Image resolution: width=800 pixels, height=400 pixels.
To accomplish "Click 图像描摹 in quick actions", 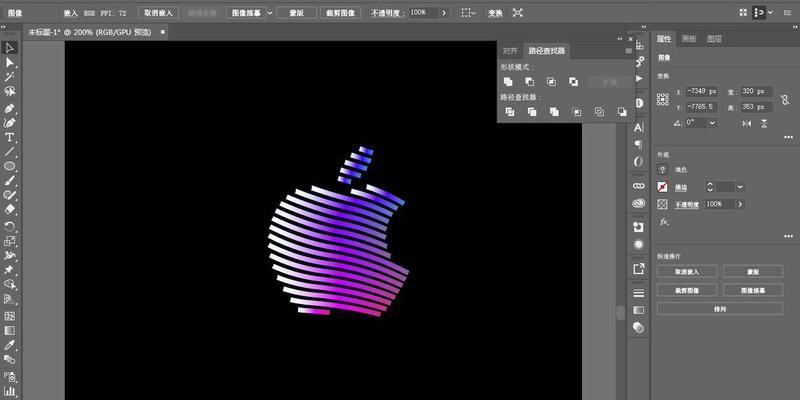I will 753,290.
